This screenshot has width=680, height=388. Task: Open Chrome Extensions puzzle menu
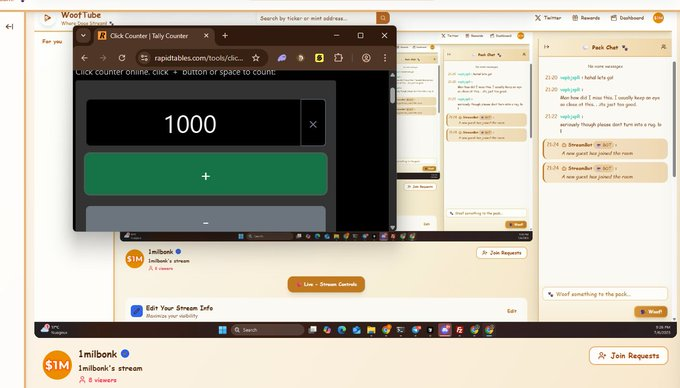coord(338,58)
